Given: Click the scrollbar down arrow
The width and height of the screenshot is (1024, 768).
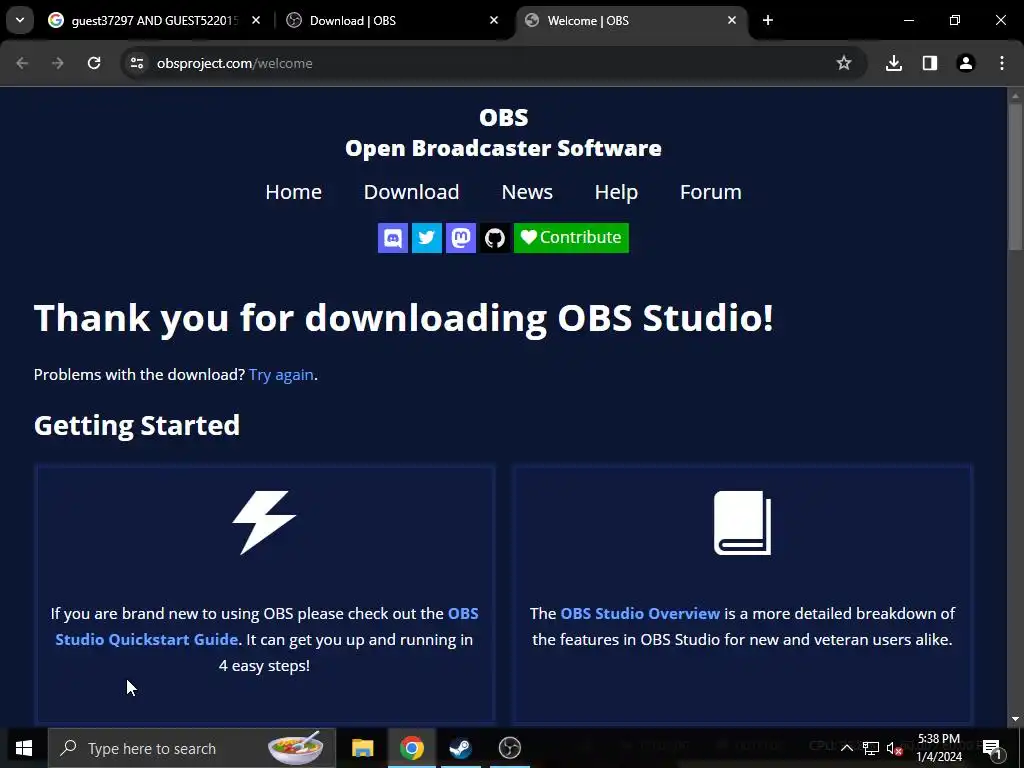Looking at the screenshot, I should [x=1015, y=719].
